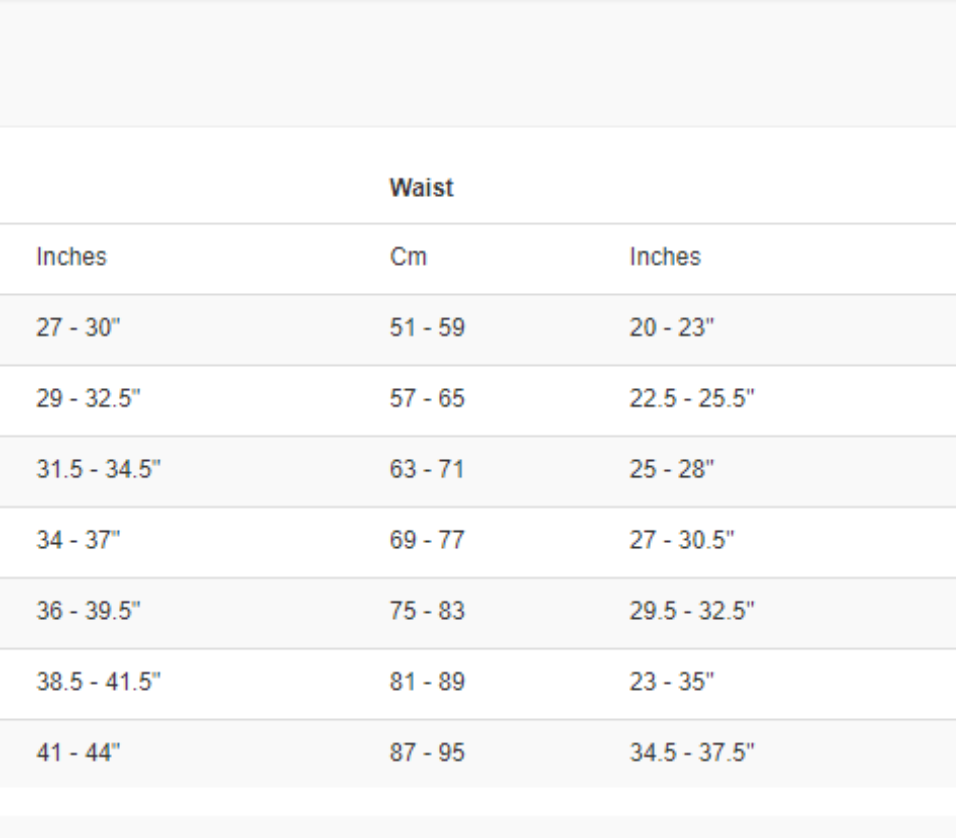Select the 38.5 - 41.5" cell

click(x=98, y=683)
